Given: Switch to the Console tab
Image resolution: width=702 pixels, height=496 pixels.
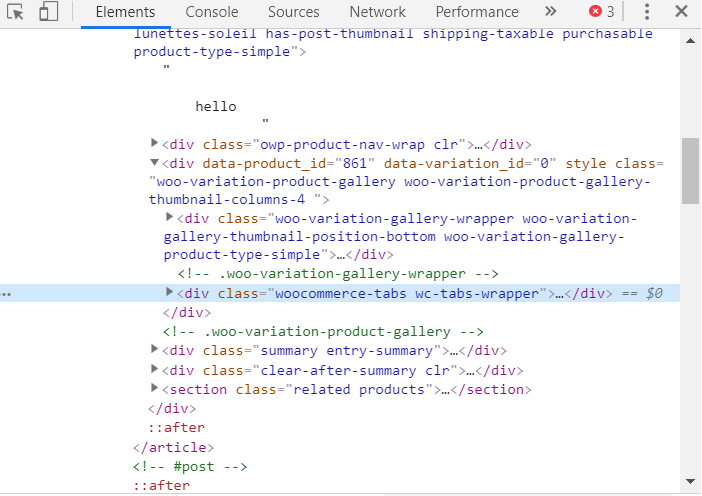Looking at the screenshot, I should 212,12.
